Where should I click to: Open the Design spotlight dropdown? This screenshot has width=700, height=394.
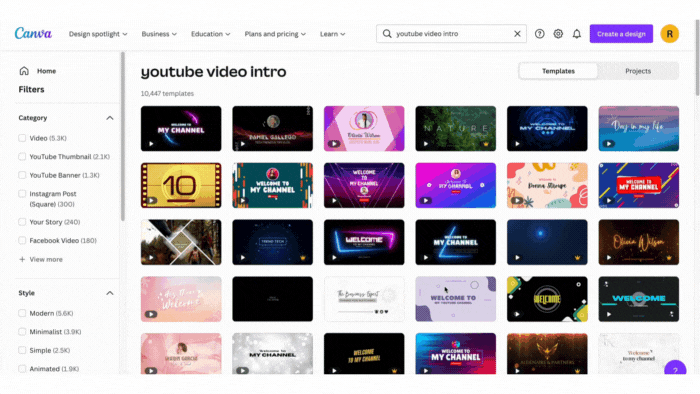[98, 34]
